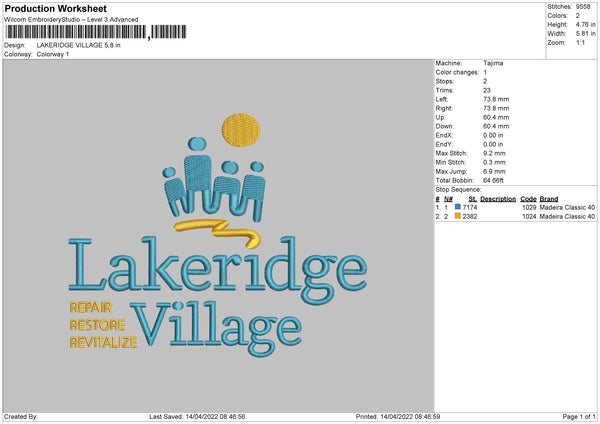This screenshot has height=424, width=600.
Task: Click the Max Stitch value 9.2 mm
Action: click(x=494, y=153)
